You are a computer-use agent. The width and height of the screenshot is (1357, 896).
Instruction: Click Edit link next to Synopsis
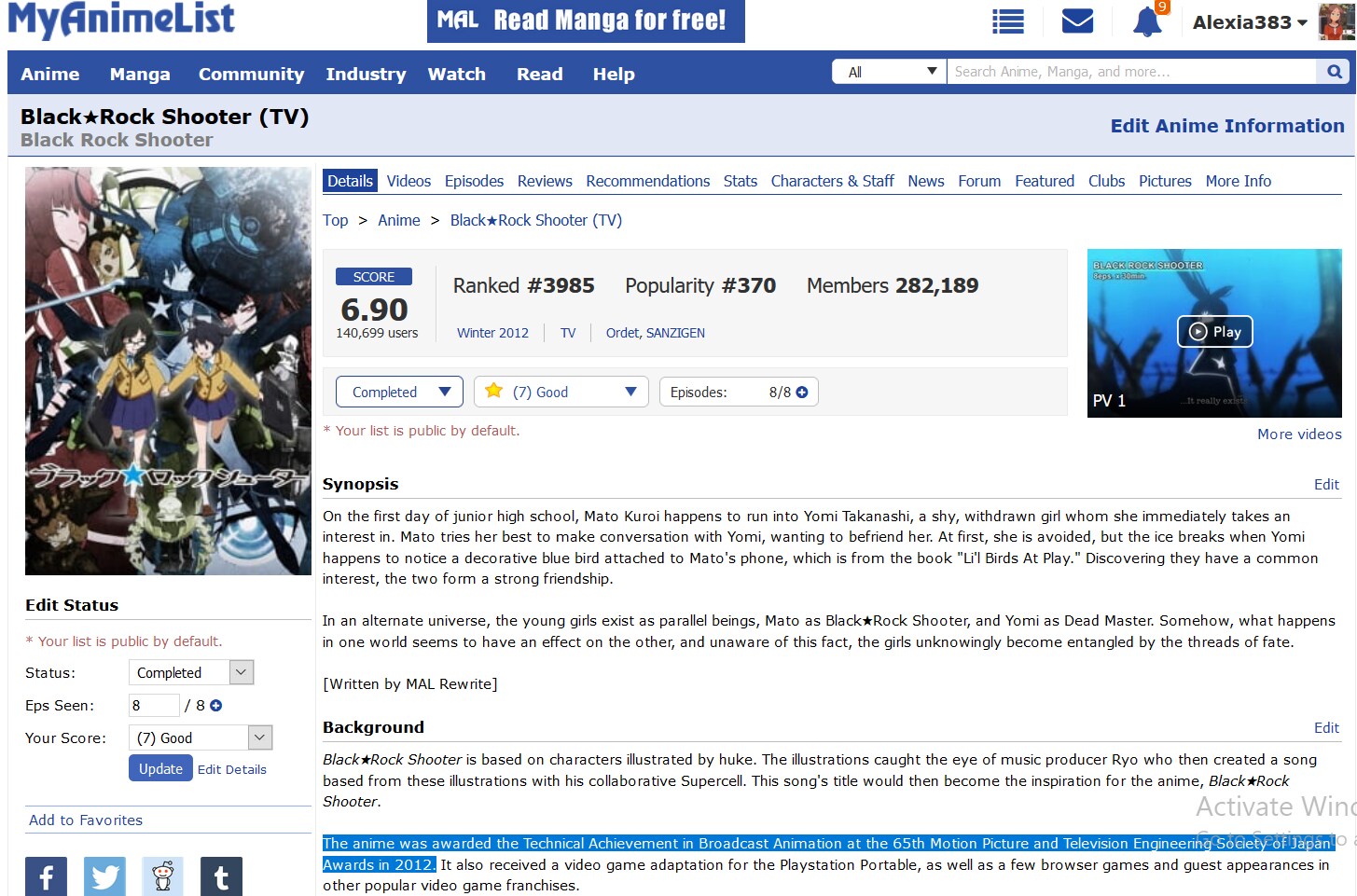click(x=1326, y=484)
